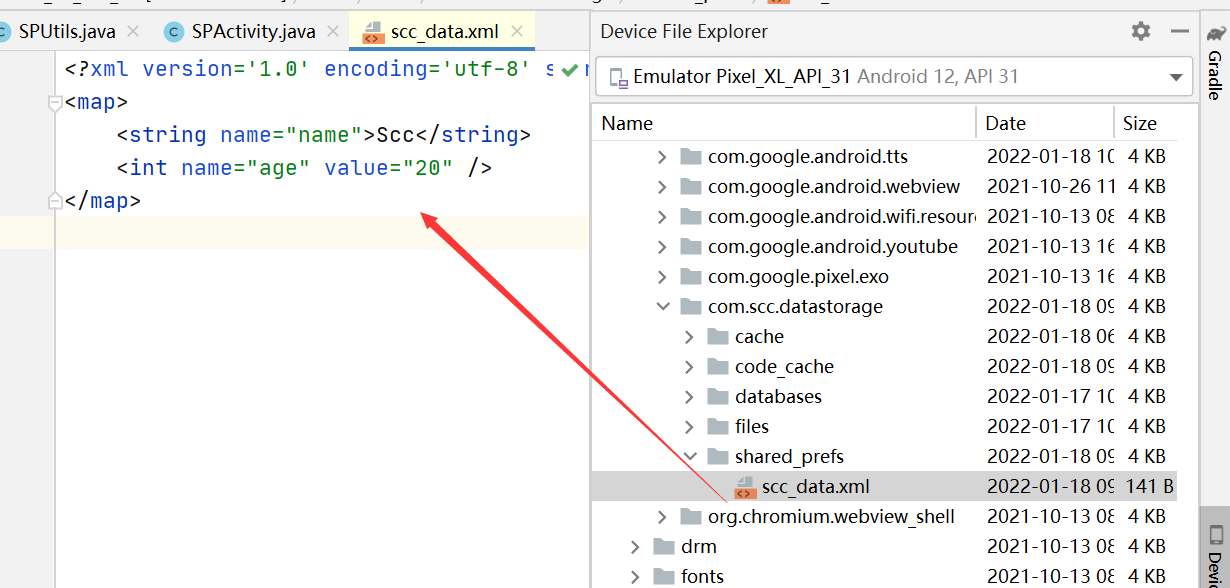Open the Gradle side tool window
The height and width of the screenshot is (588, 1230).
click(1214, 62)
